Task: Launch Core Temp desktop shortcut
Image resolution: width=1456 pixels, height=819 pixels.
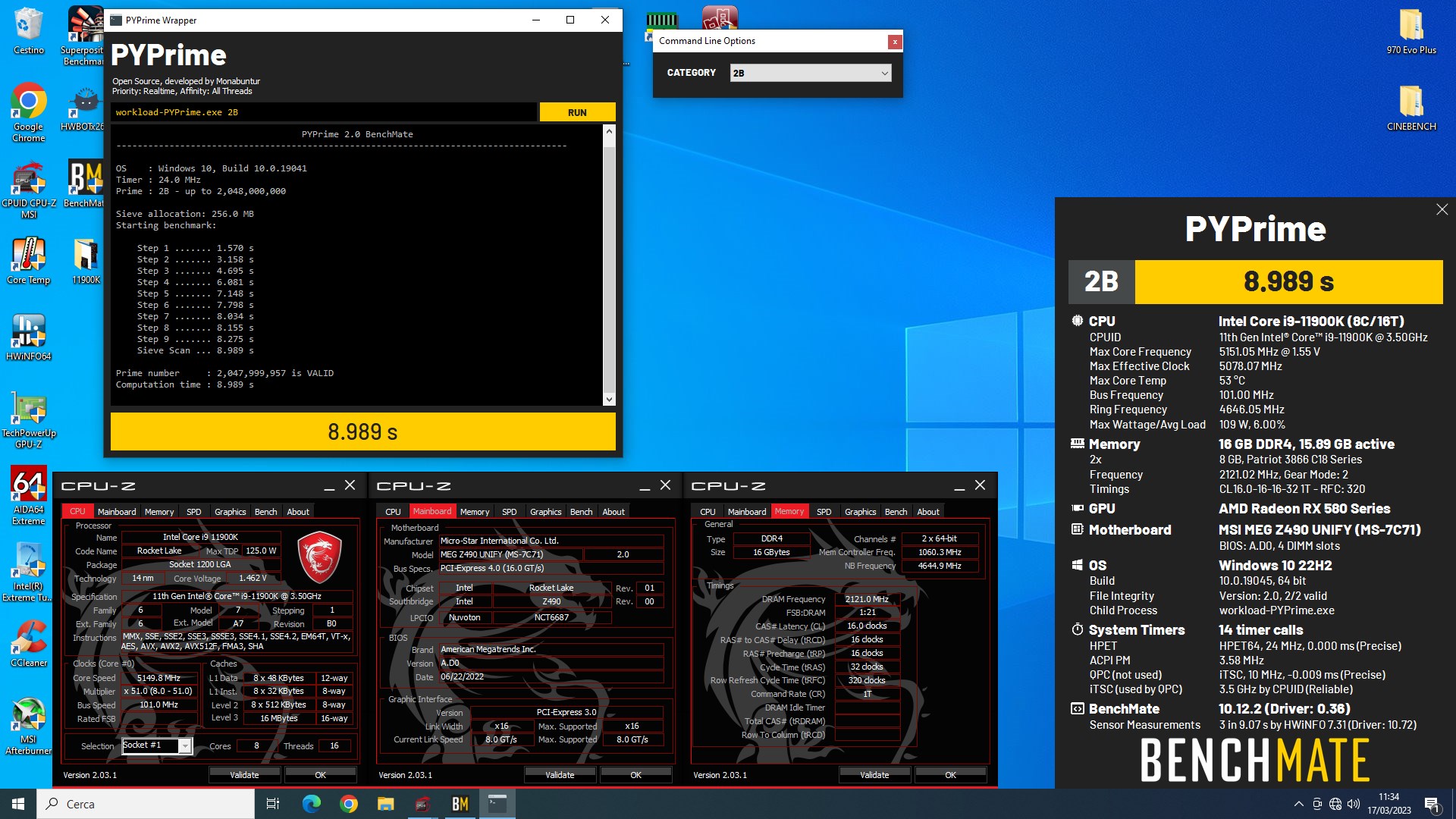Action: tap(28, 261)
